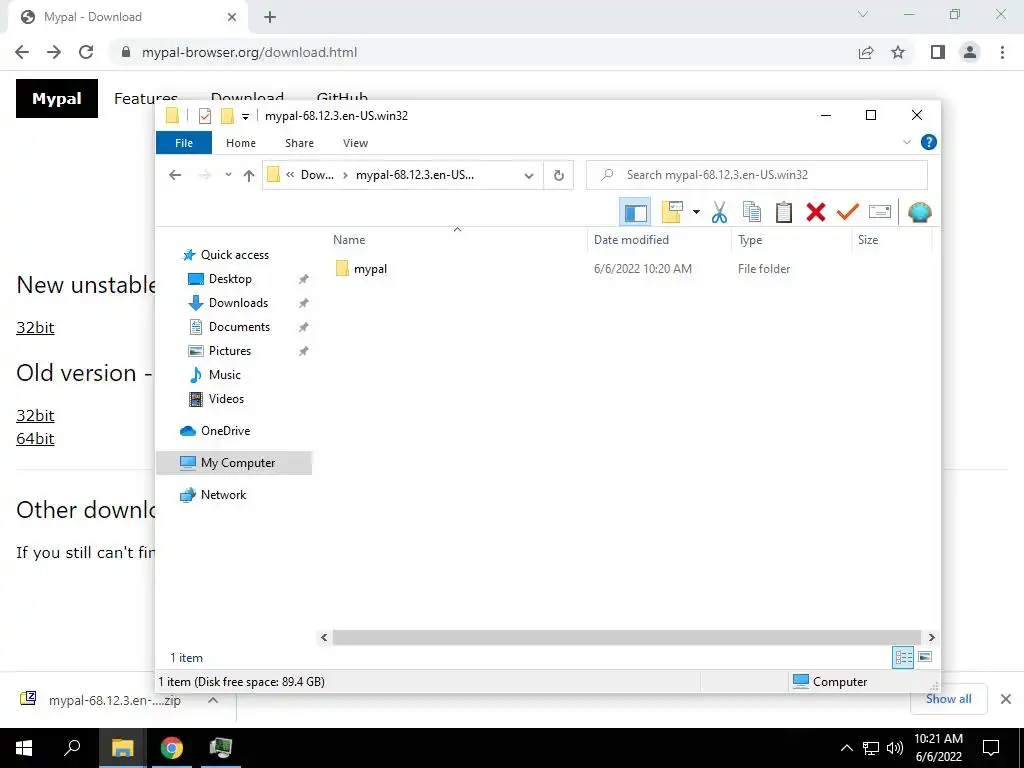1024x768 pixels.
Task: Open the Customize Quick Access Toolbar dropdown
Action: coord(246,116)
